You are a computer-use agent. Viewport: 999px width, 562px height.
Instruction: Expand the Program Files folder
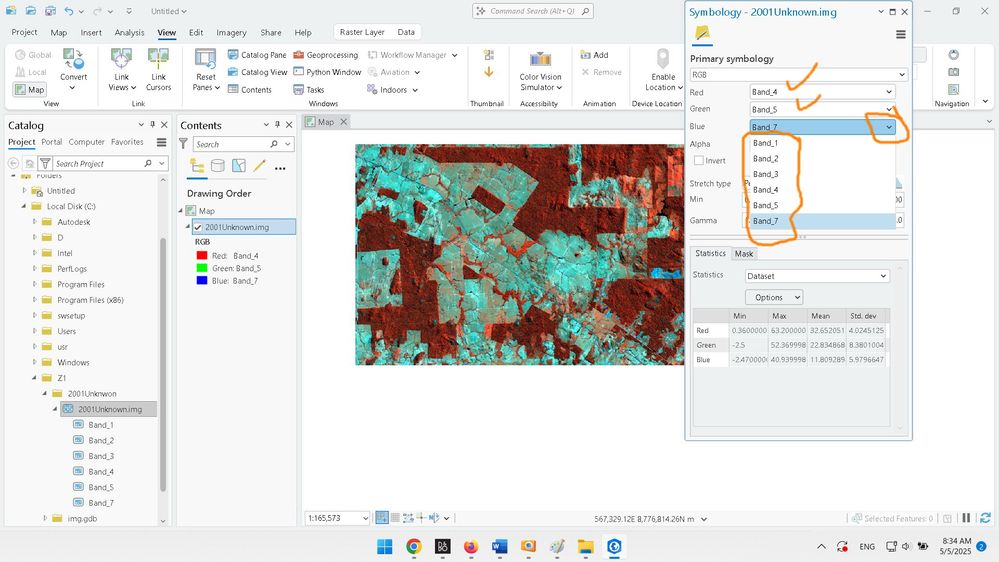click(x=34, y=284)
